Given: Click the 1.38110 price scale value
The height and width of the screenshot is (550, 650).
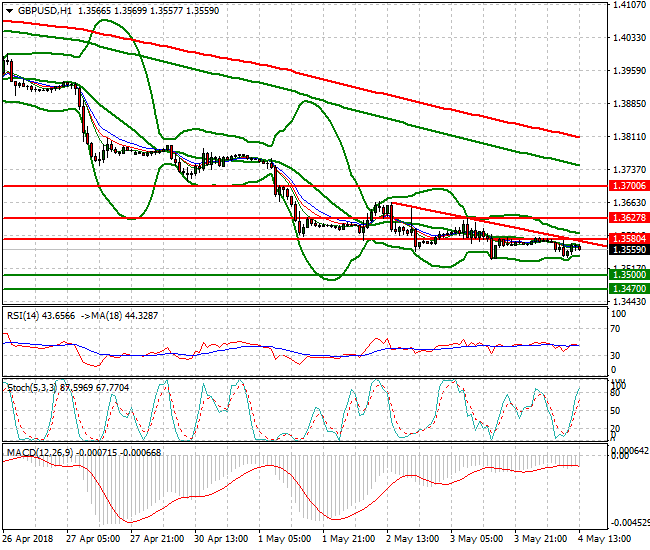Looking at the screenshot, I should click(x=628, y=136).
